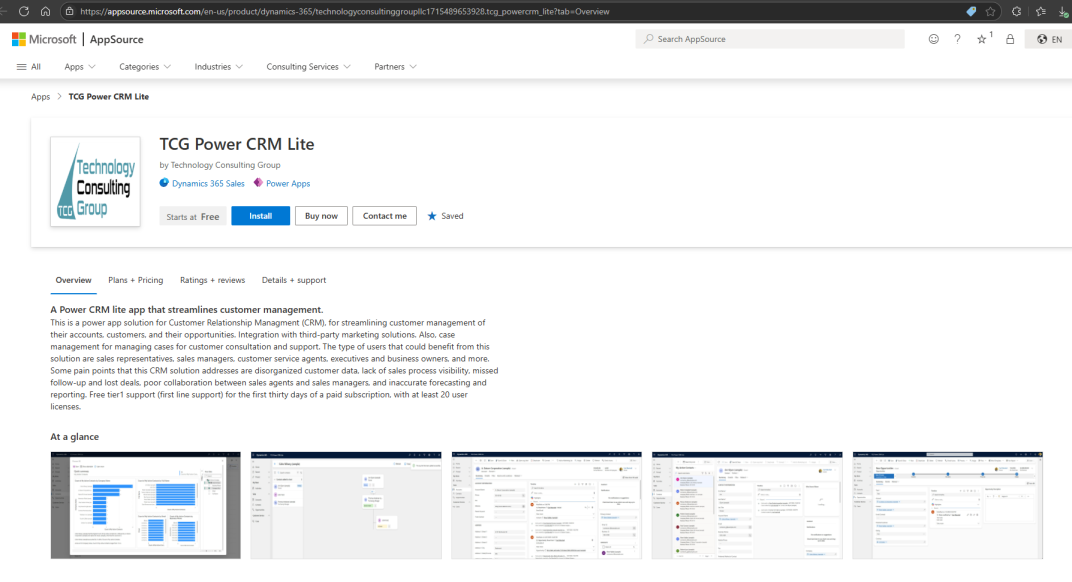Image resolution: width=1072 pixels, height=582 pixels.
Task: Click the blue Install button
Action: [260, 215]
